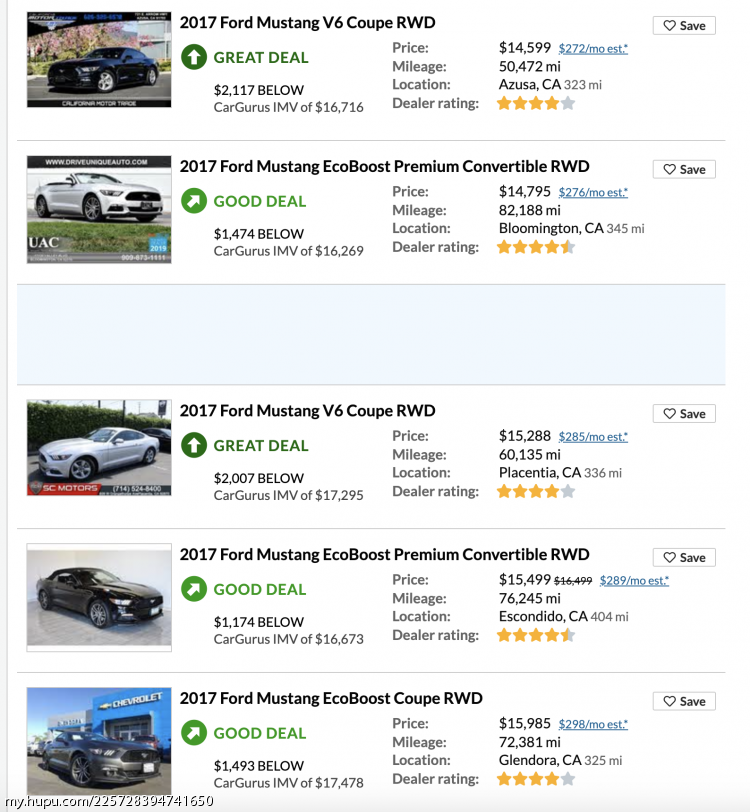The image size is (750, 812).
Task: Click the Great Deal icon on Placentia listing
Action: coord(194,445)
